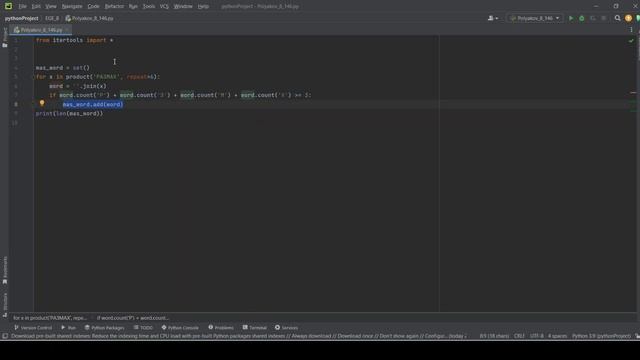Open Services tool window
The height and width of the screenshot is (360, 640).
tap(286, 328)
